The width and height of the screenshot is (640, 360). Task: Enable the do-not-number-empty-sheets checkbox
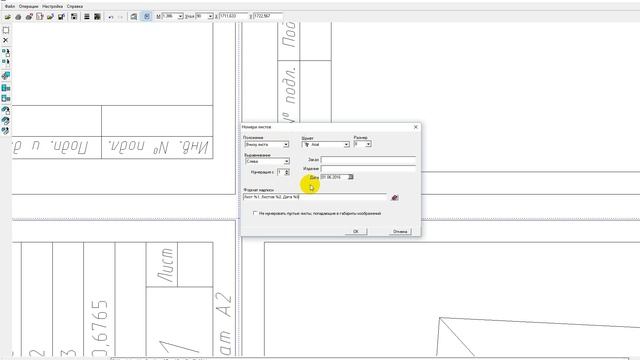click(255, 213)
